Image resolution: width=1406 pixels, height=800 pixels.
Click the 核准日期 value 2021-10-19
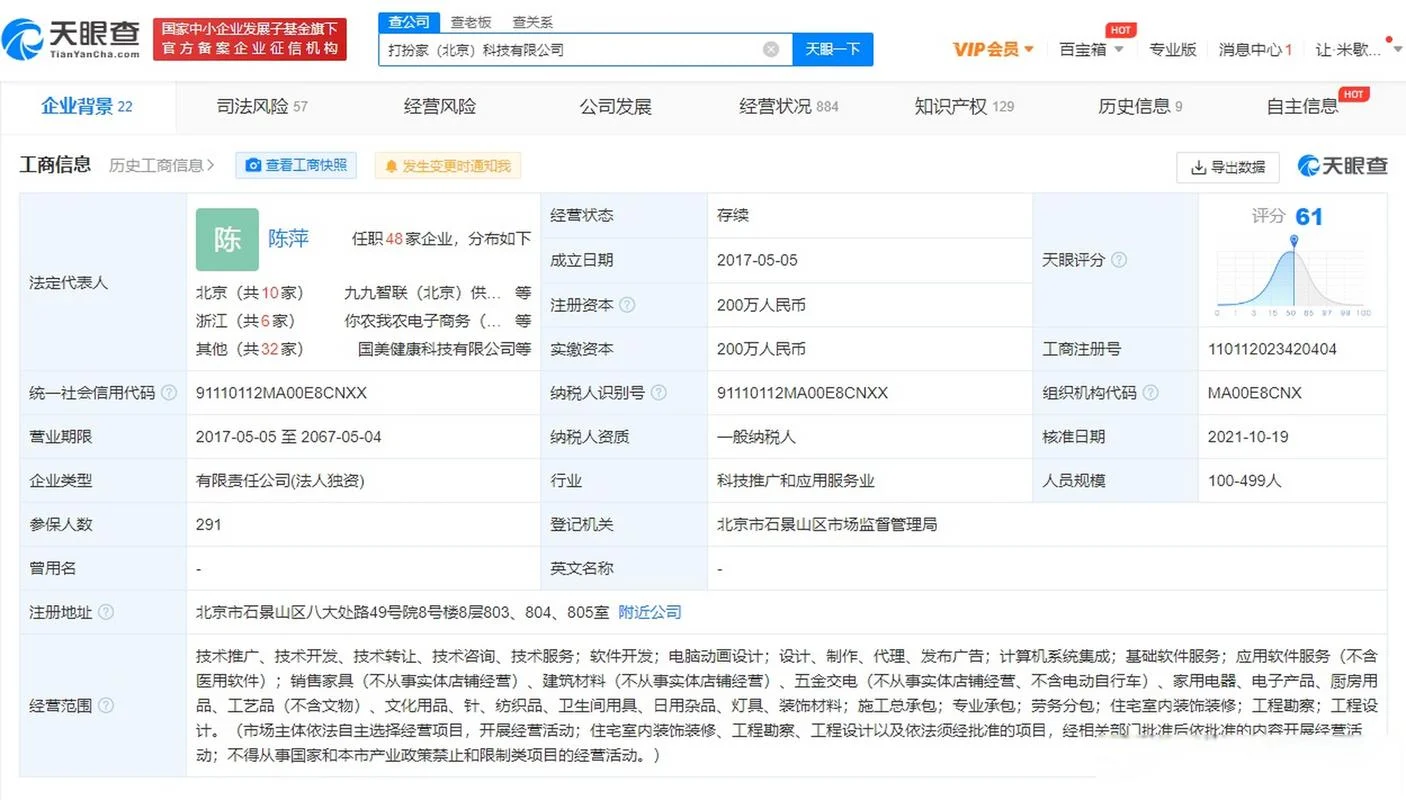[x=1248, y=437]
